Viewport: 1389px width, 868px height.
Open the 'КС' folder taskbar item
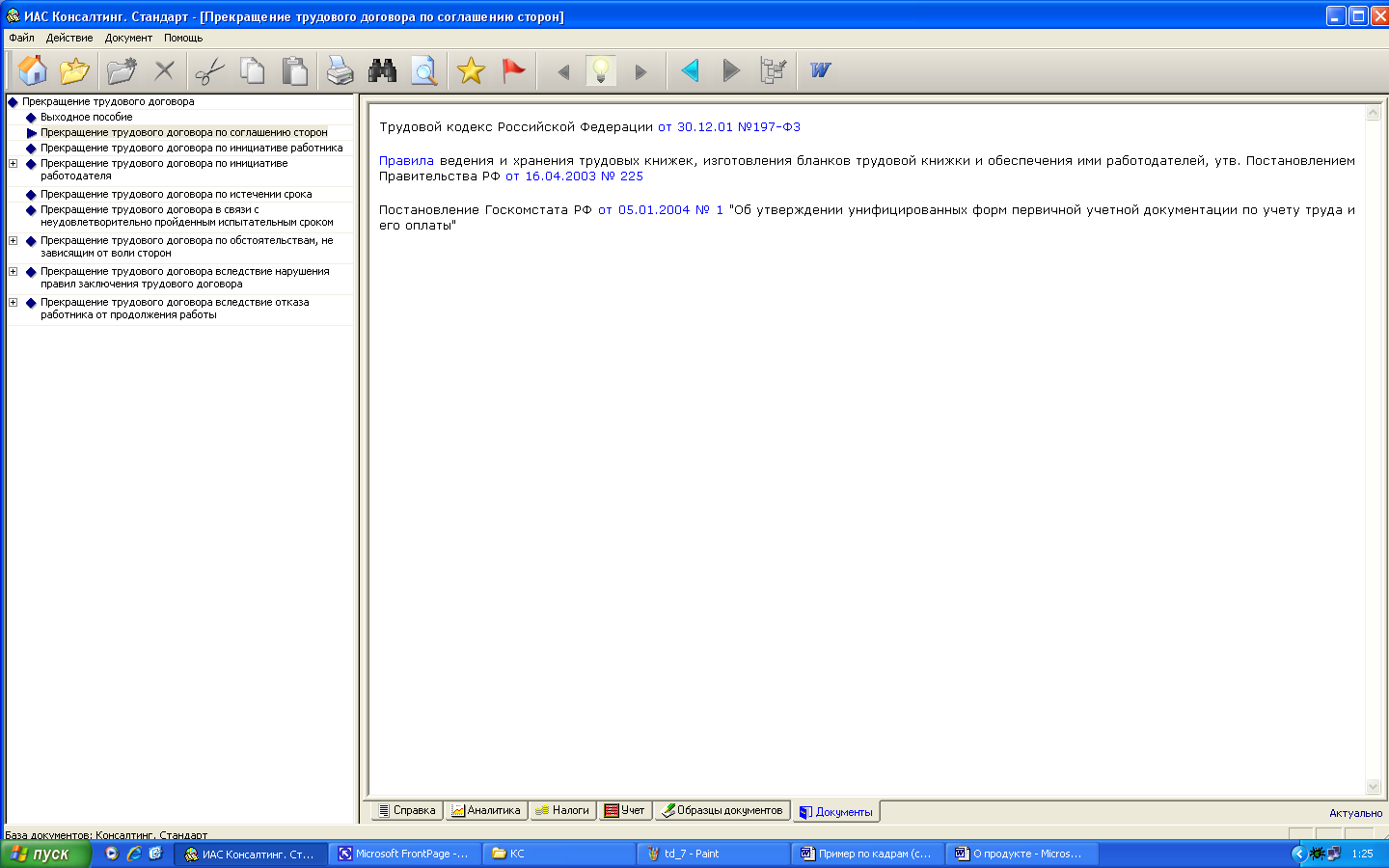click(558, 854)
